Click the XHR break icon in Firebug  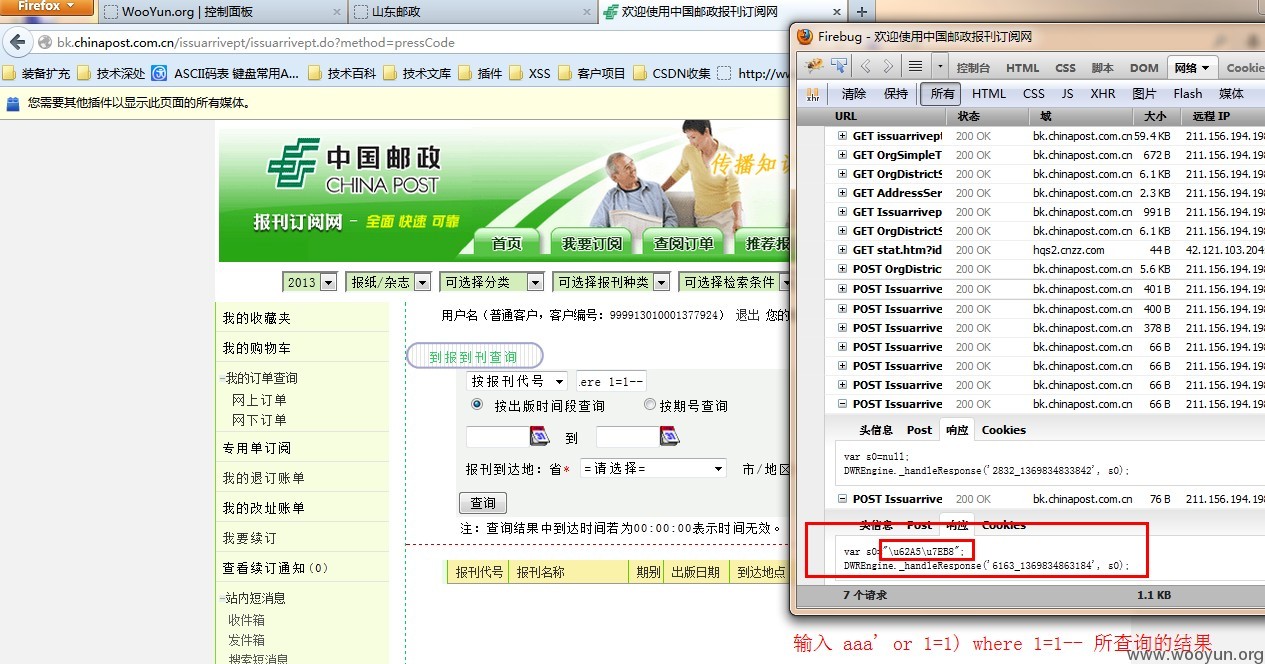click(814, 93)
